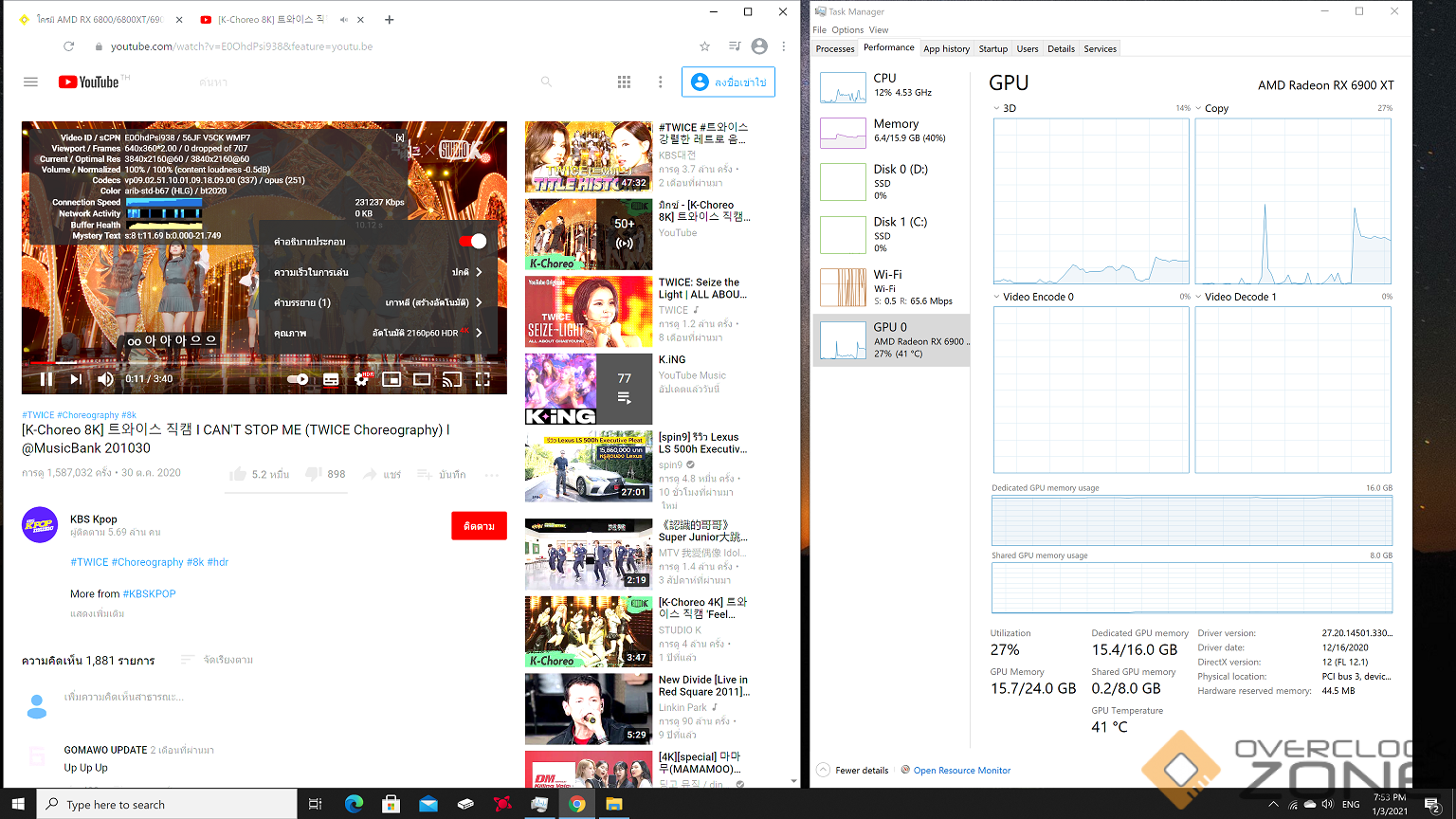Toggle the annotations switch in settings menu
The image size is (1456, 819).
472,242
